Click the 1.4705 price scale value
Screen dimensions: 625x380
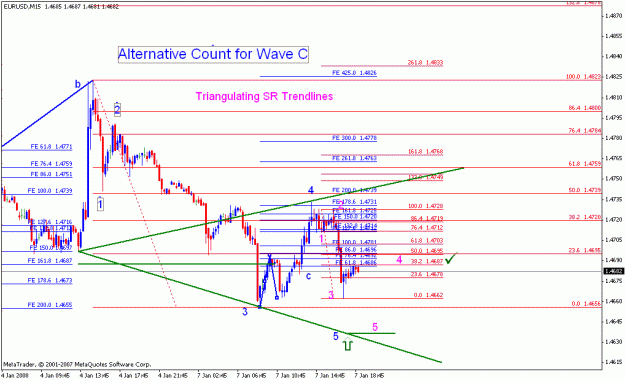613,240
